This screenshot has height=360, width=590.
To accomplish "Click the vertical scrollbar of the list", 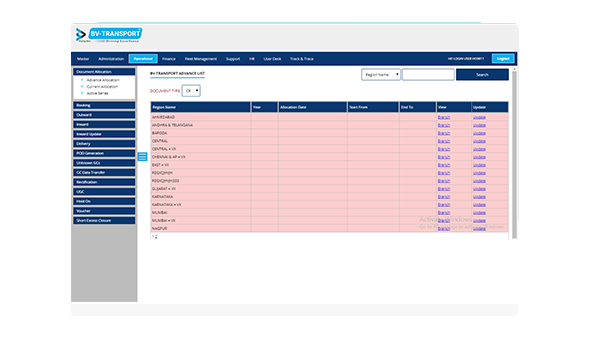I will (514, 153).
